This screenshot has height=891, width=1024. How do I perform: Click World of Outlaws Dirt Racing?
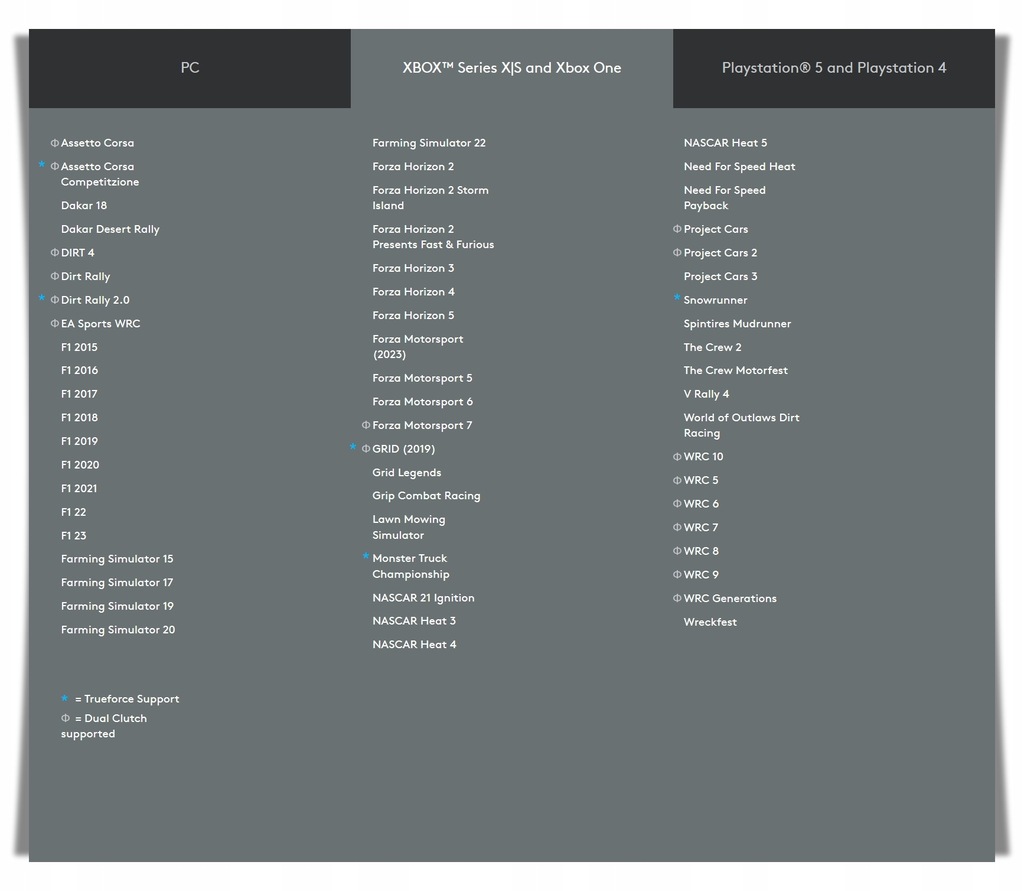(x=741, y=425)
